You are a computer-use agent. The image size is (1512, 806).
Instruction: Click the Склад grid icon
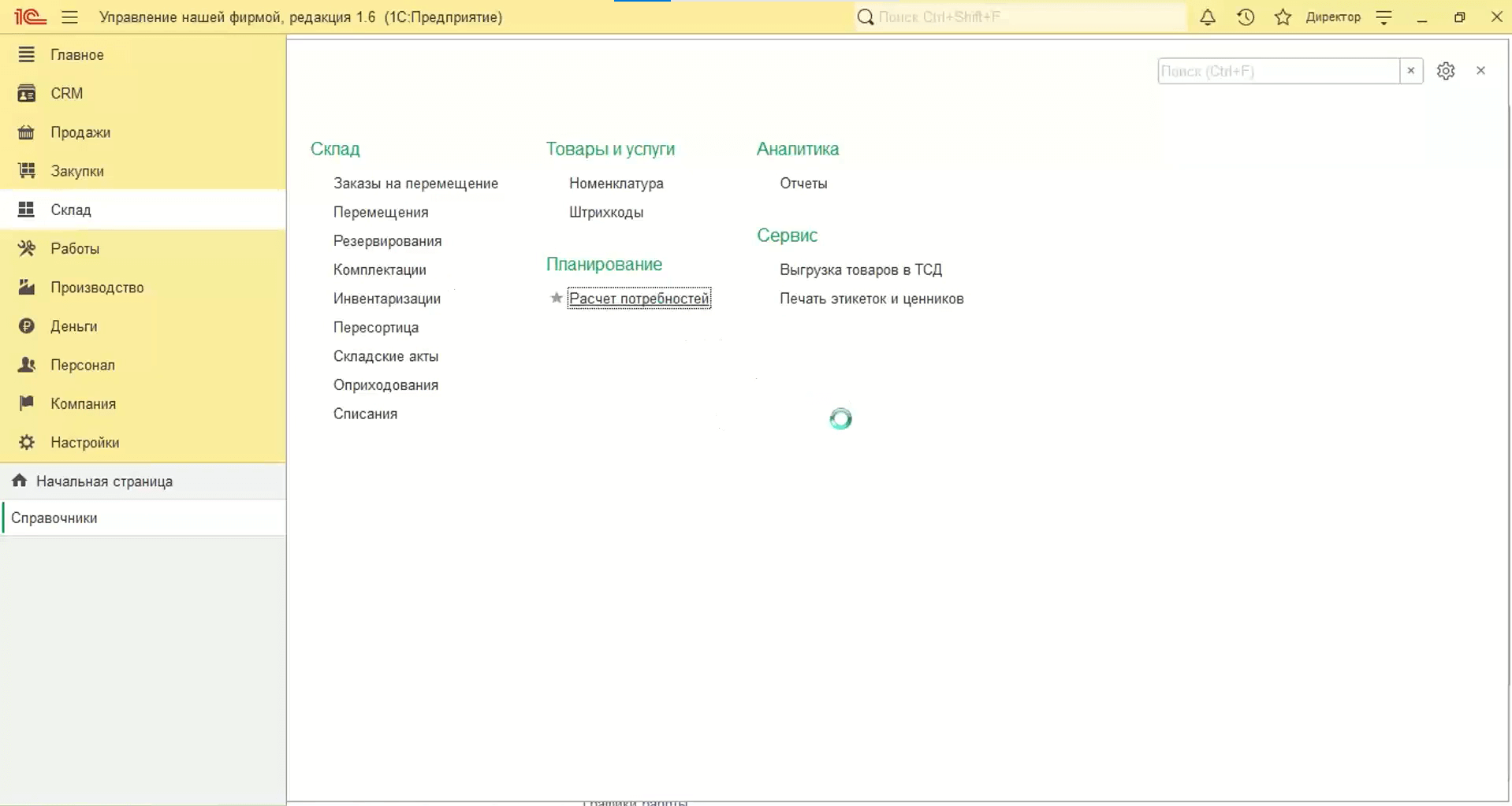(27, 209)
